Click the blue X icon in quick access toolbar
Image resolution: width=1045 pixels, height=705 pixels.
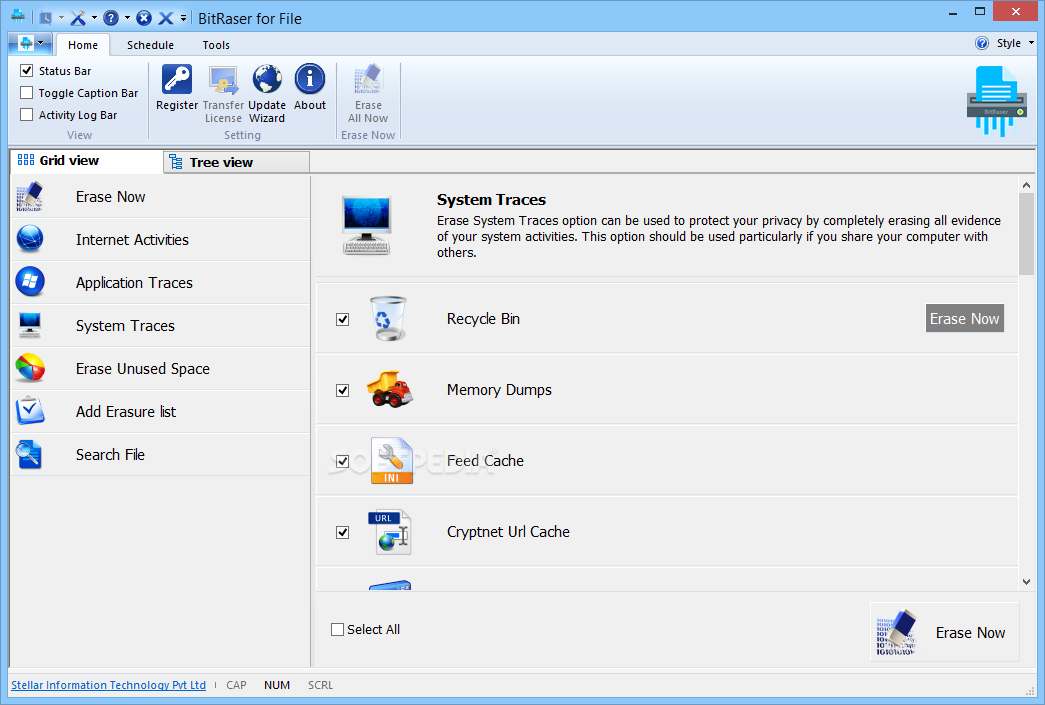pos(166,18)
